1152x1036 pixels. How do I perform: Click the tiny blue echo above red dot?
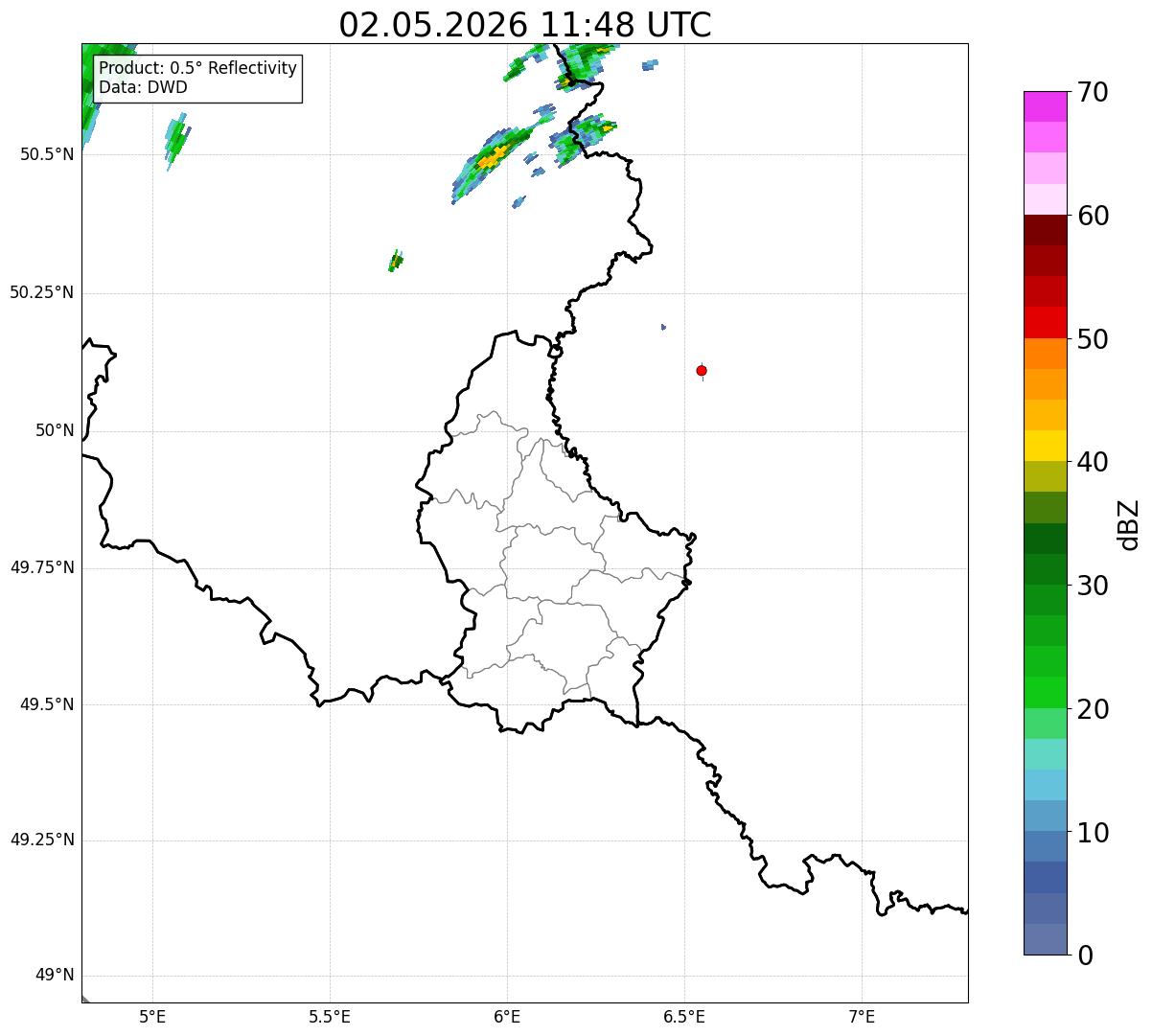point(663,327)
